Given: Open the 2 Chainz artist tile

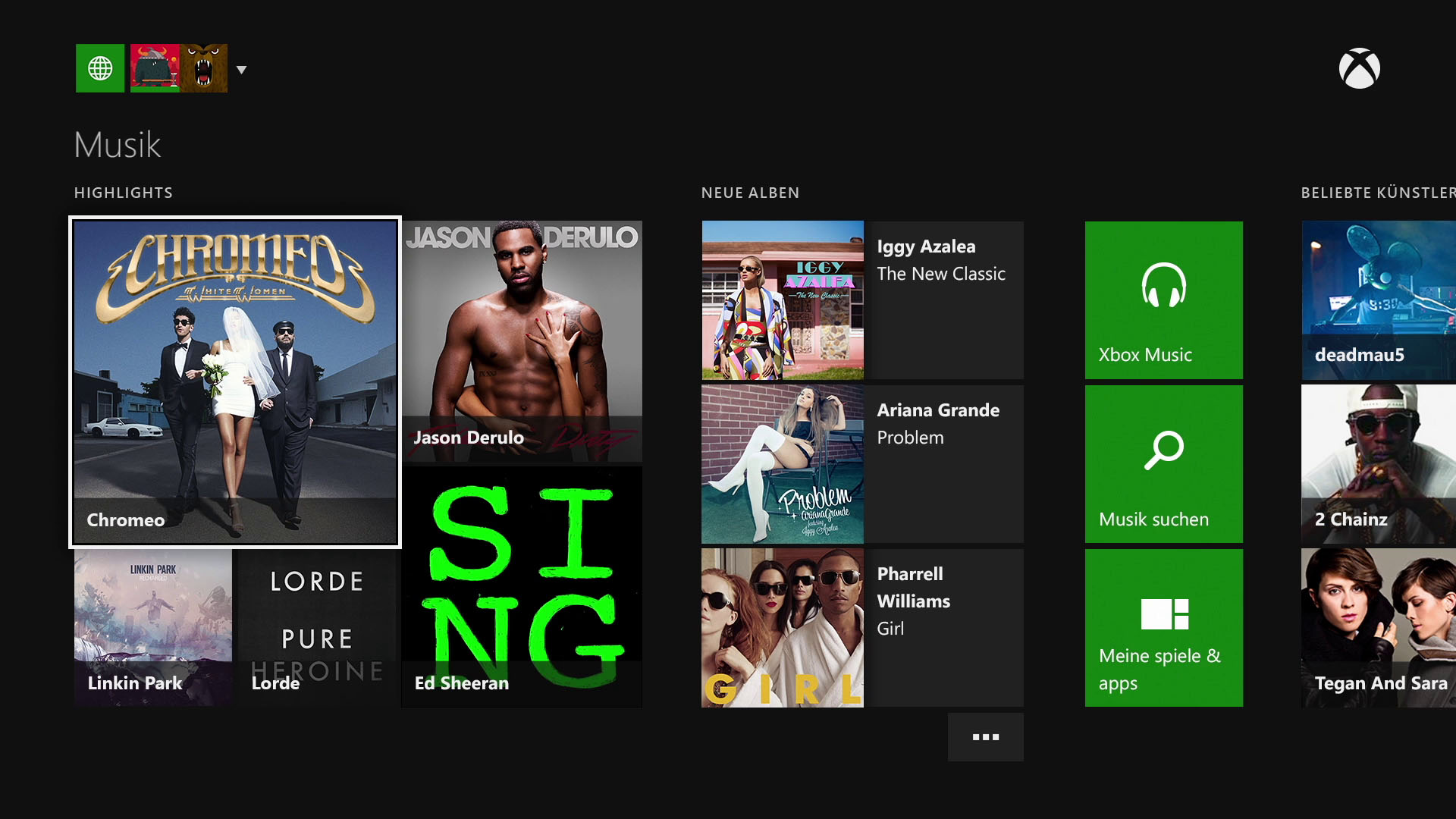Looking at the screenshot, I should point(1379,464).
